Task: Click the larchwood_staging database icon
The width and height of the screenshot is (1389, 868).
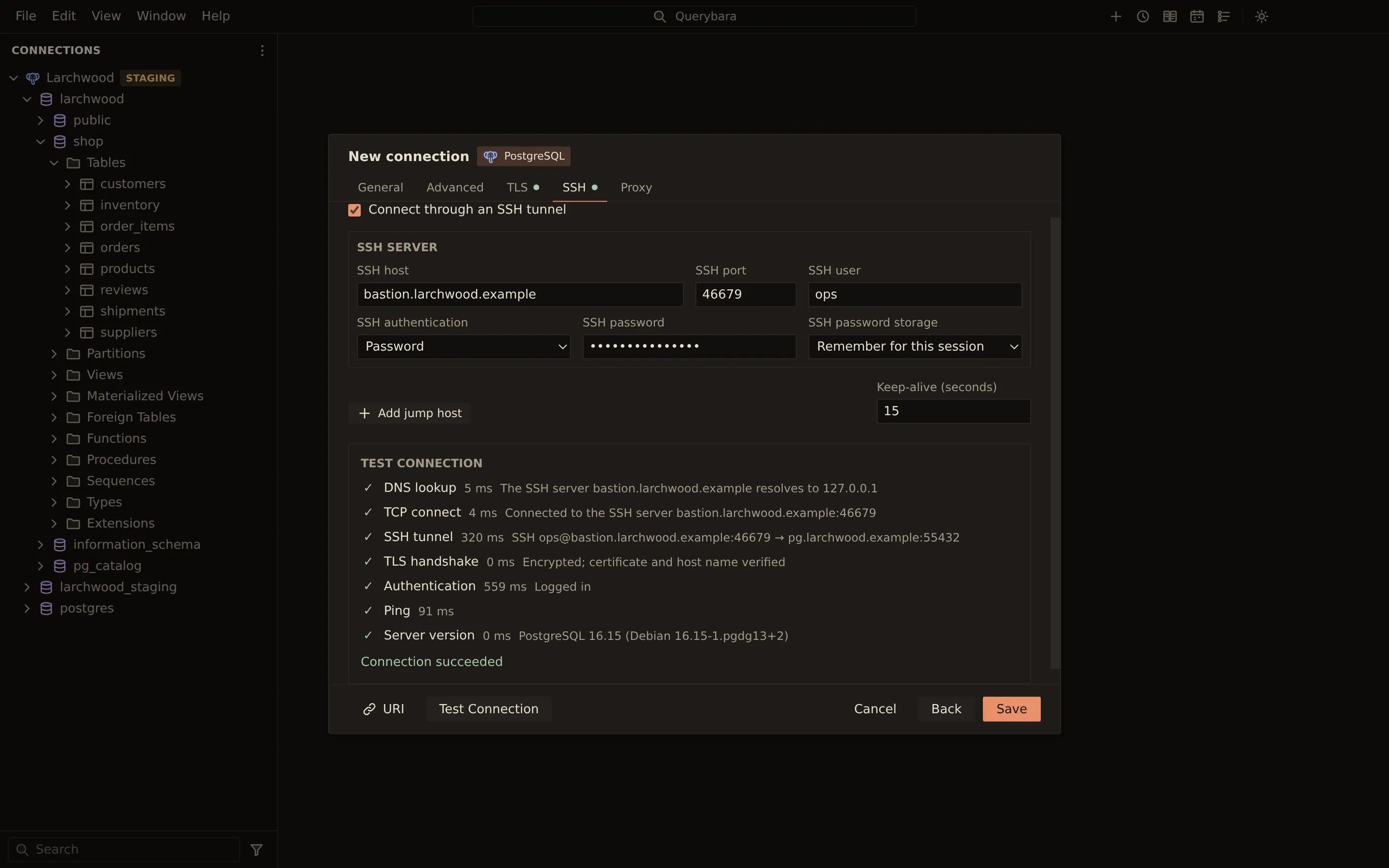Action: point(46,587)
